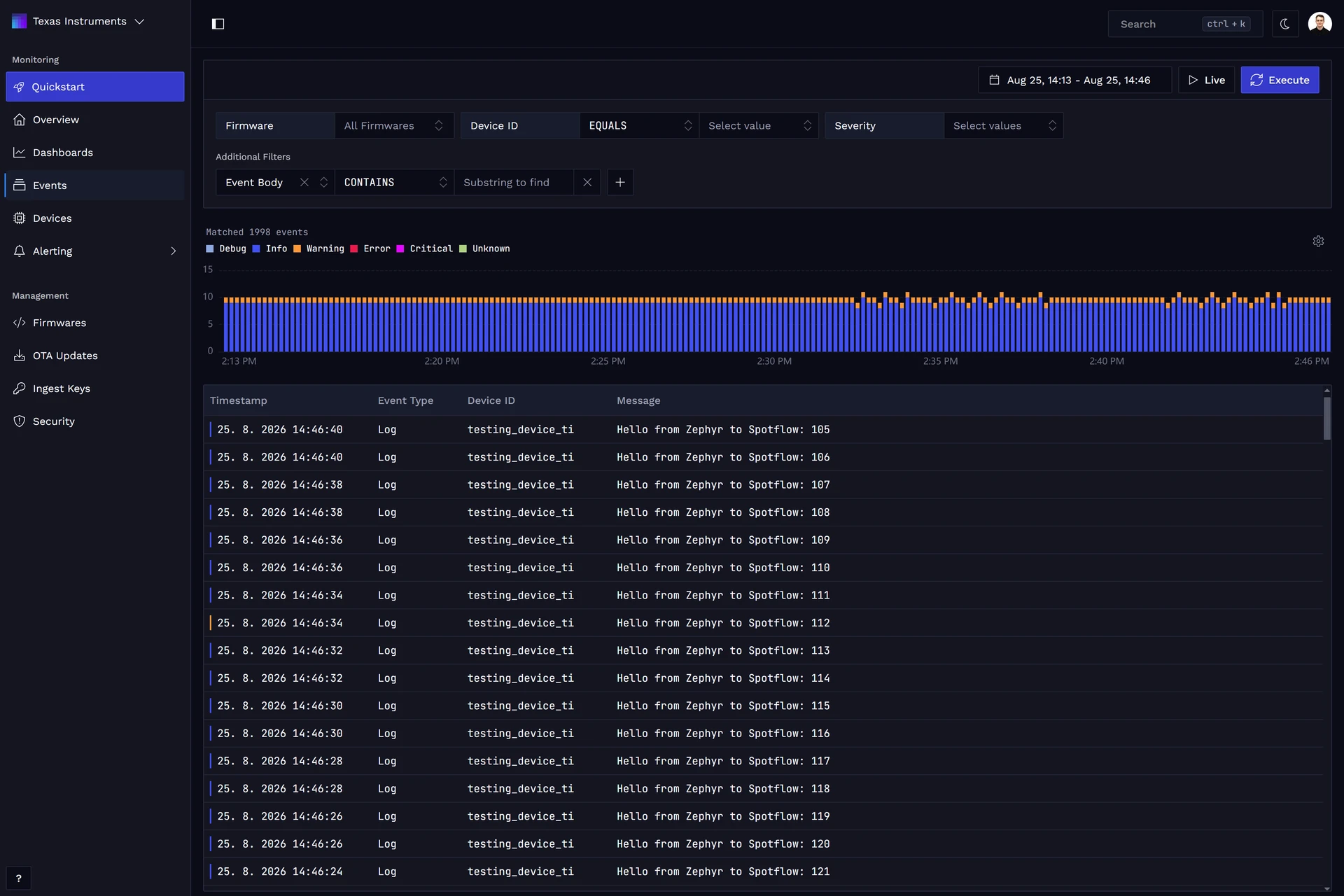Open the Devices page
1344x896 pixels.
pyautogui.click(x=95, y=218)
